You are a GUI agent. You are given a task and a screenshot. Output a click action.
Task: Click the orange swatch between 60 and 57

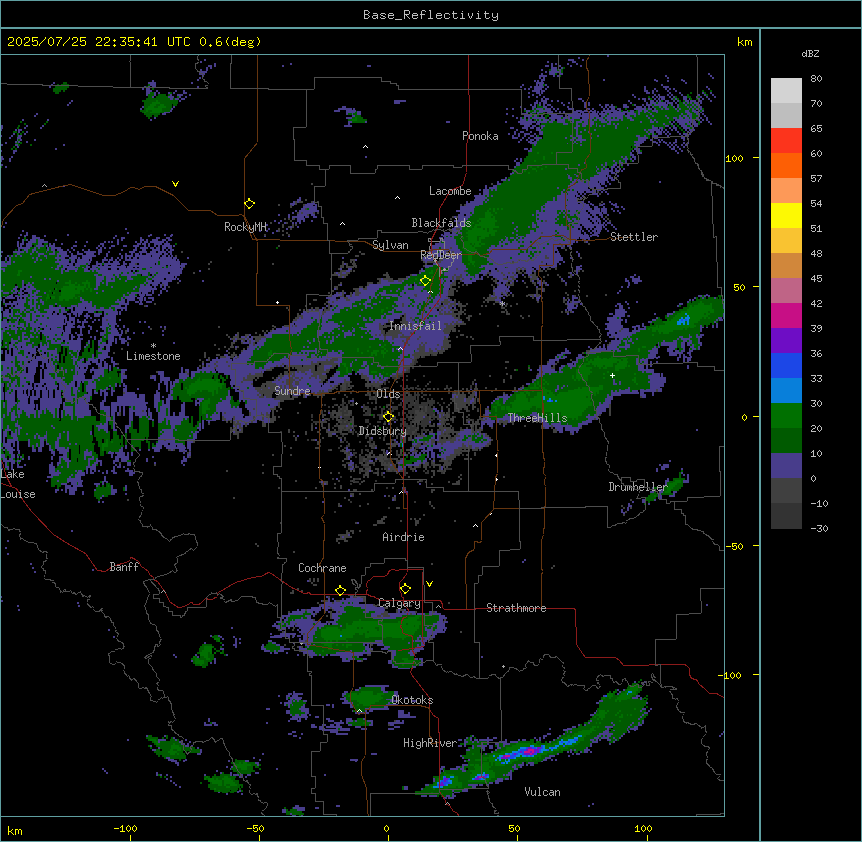coord(786,165)
